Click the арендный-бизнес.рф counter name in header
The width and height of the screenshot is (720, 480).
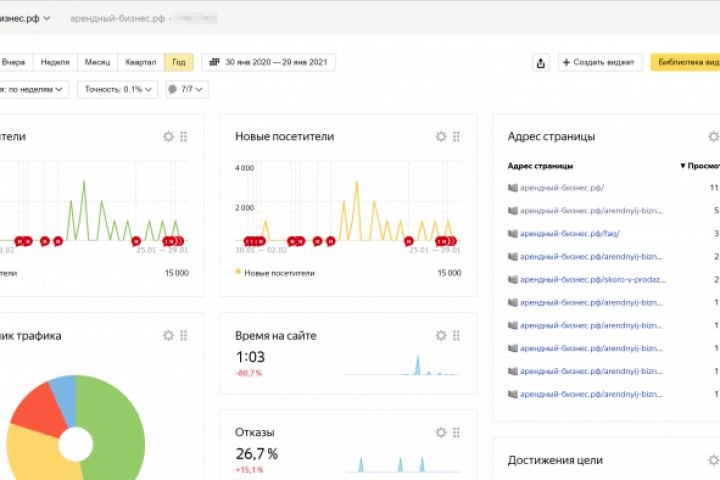(x=118, y=18)
